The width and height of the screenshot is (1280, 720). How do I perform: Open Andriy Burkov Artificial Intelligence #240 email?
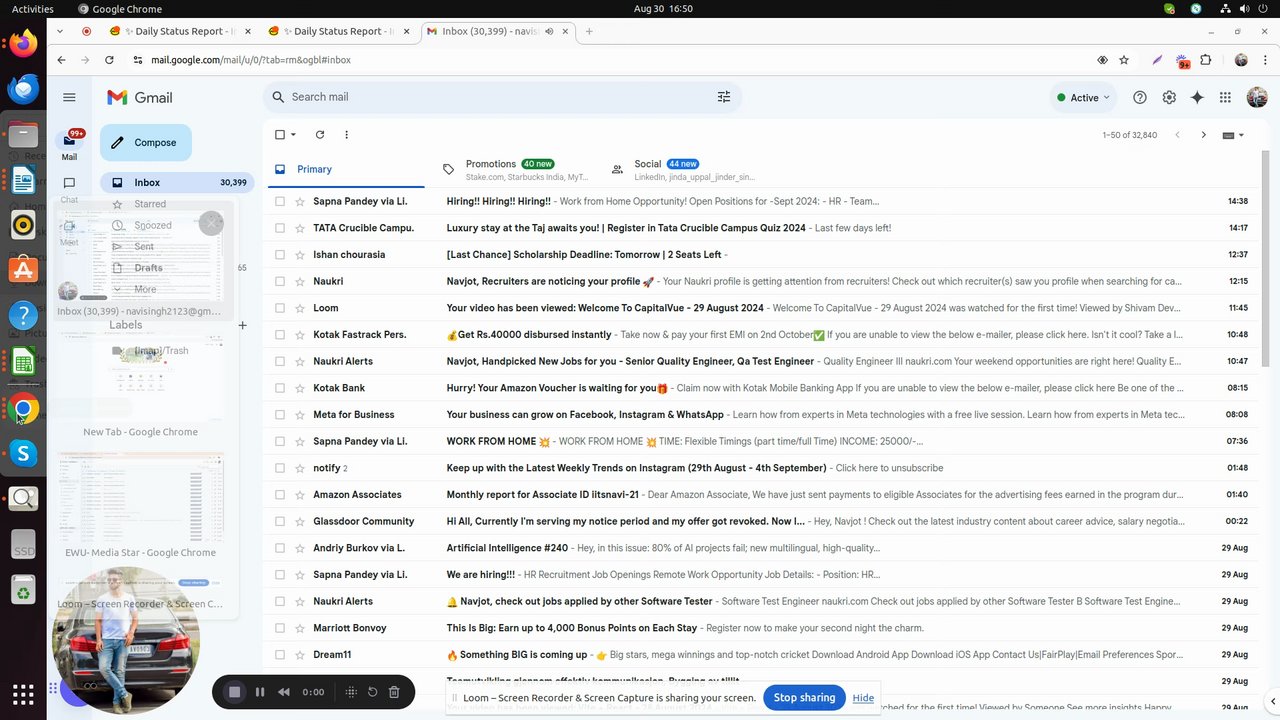[760, 548]
